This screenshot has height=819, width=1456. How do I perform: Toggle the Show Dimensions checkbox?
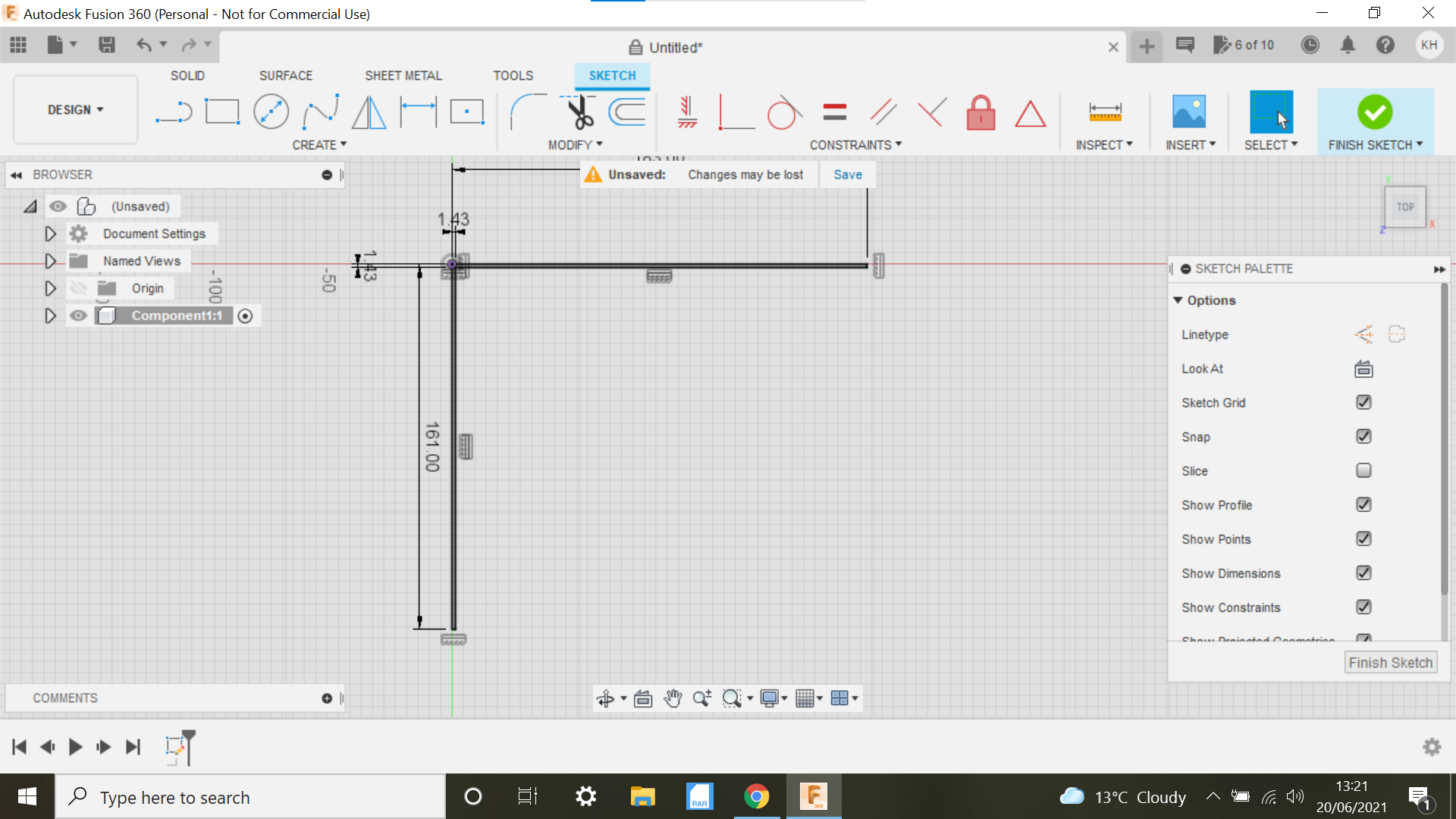coord(1364,573)
